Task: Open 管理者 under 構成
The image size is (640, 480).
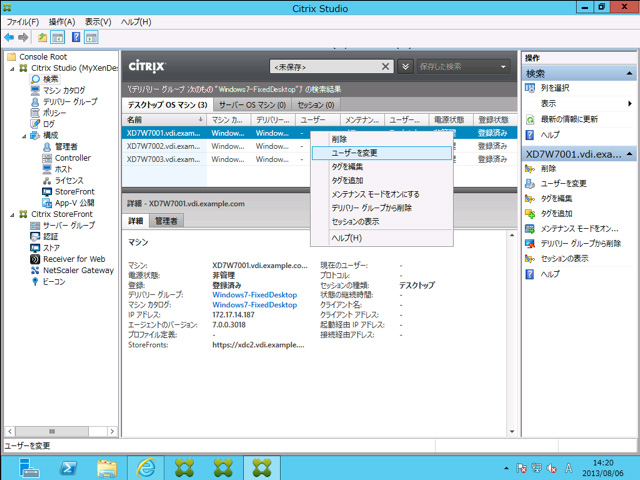Action: [x=66, y=147]
